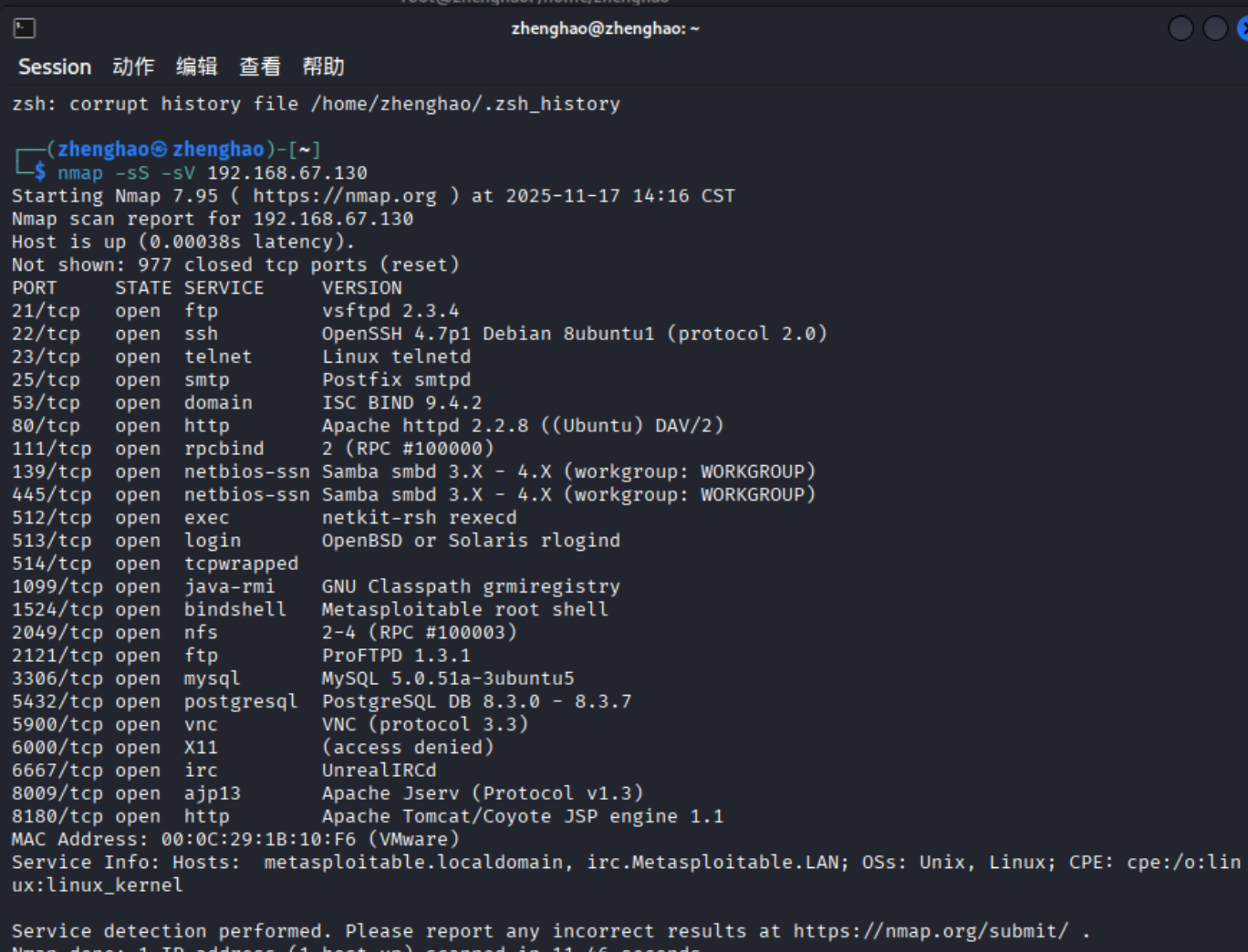
Task: Click Linux telnetd version text
Action: click(x=396, y=357)
